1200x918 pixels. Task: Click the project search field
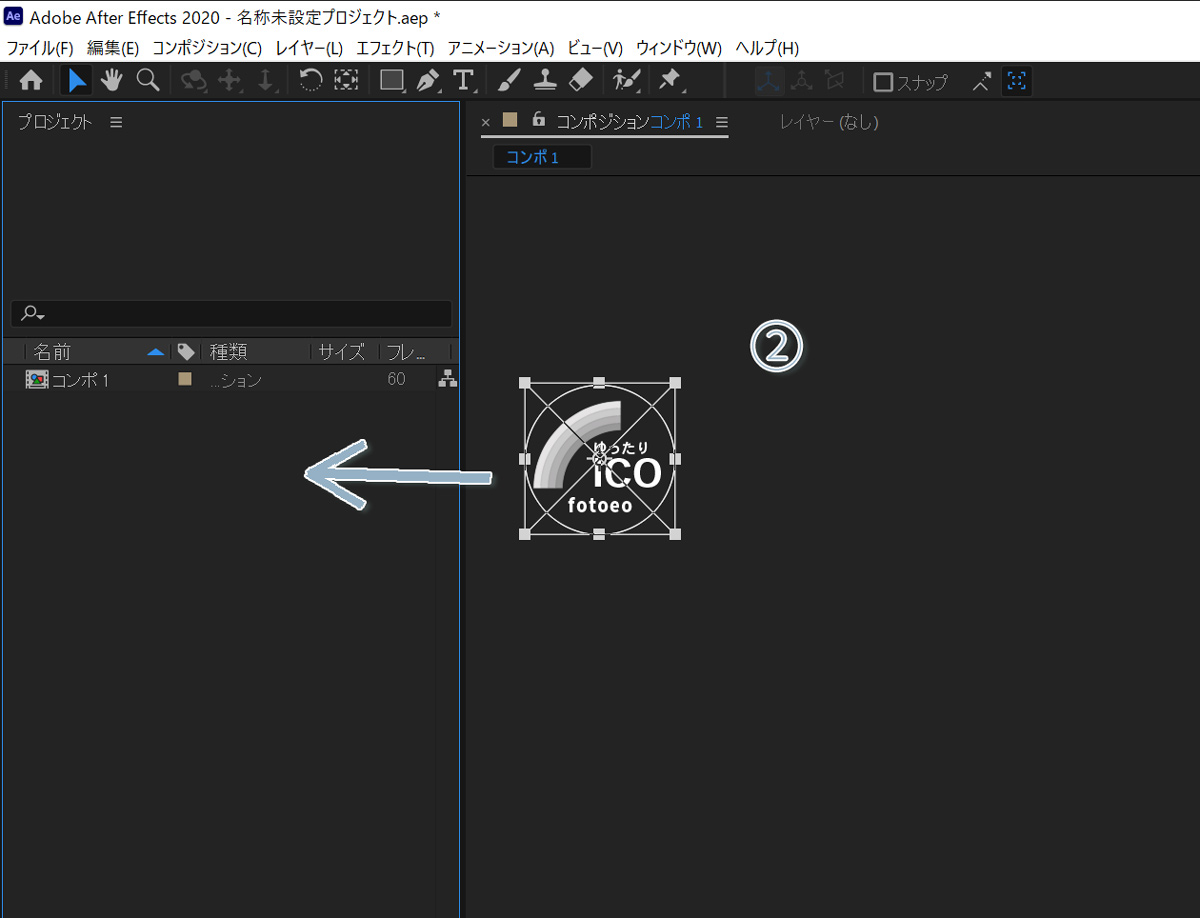click(x=231, y=313)
